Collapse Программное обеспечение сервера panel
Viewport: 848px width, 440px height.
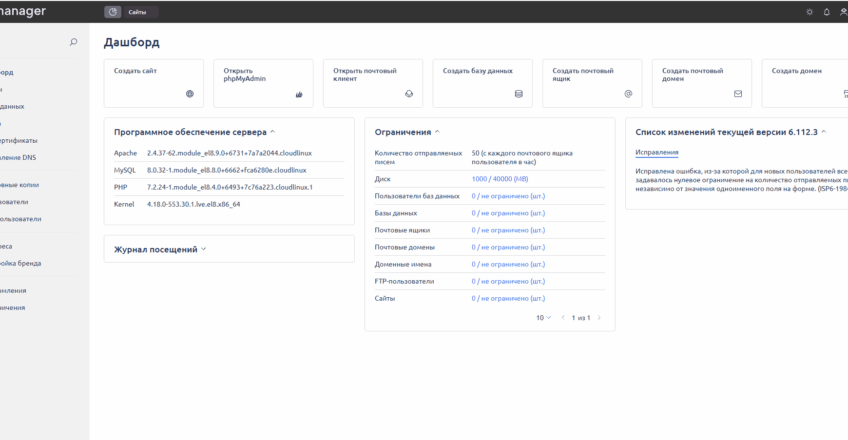pos(273,132)
